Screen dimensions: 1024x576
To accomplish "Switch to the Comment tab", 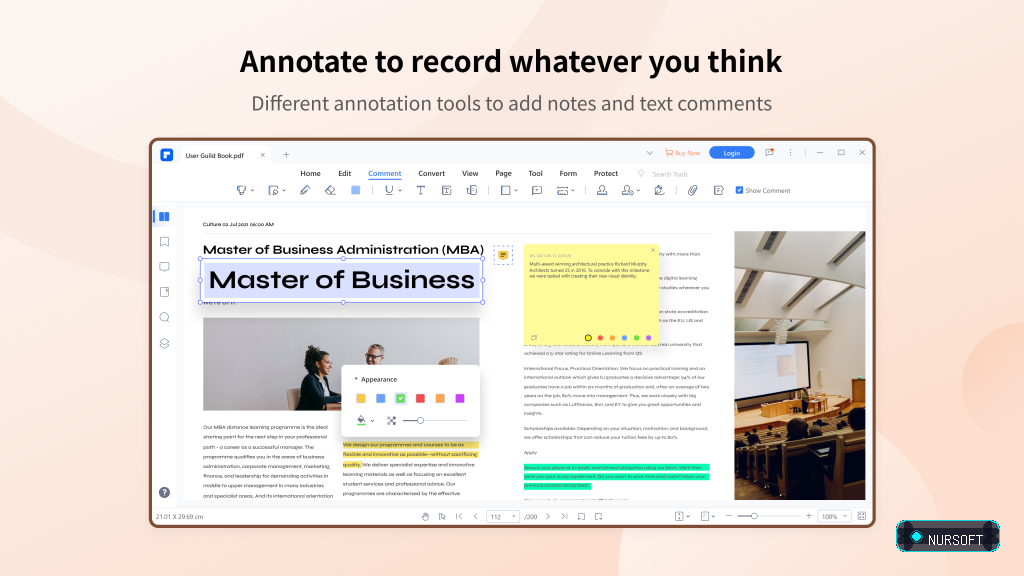I will tap(385, 173).
